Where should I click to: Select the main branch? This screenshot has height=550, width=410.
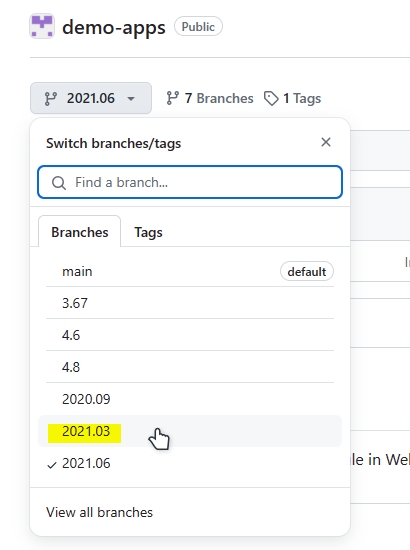tap(190, 271)
